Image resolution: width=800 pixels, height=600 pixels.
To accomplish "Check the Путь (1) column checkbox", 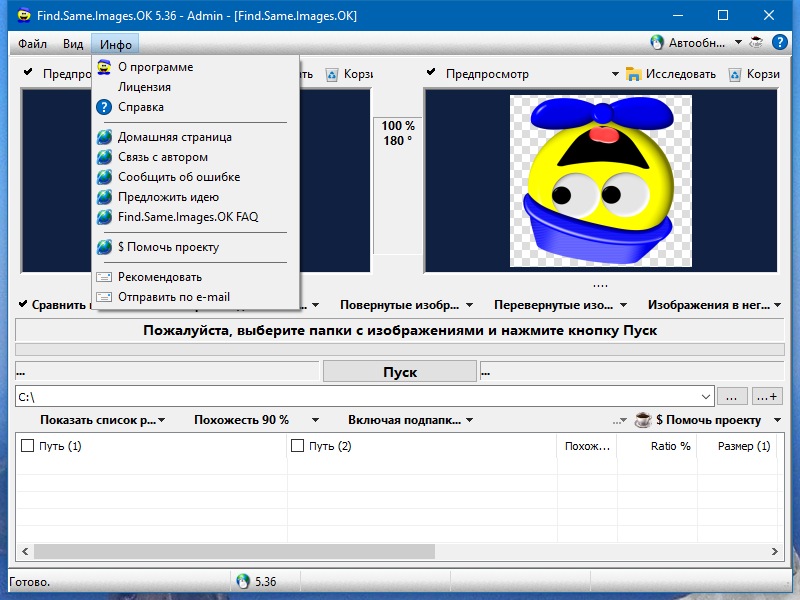I will 28,445.
